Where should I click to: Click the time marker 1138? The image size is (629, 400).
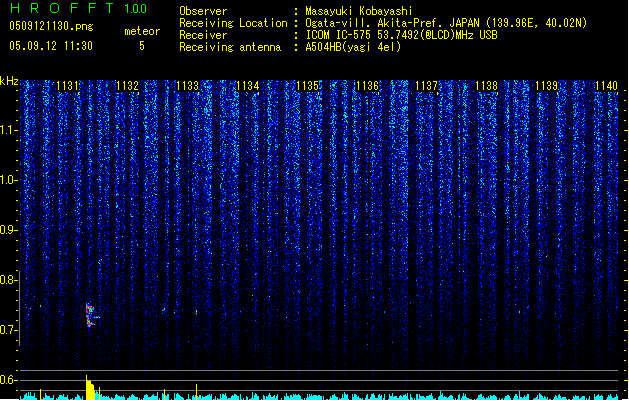point(487,86)
